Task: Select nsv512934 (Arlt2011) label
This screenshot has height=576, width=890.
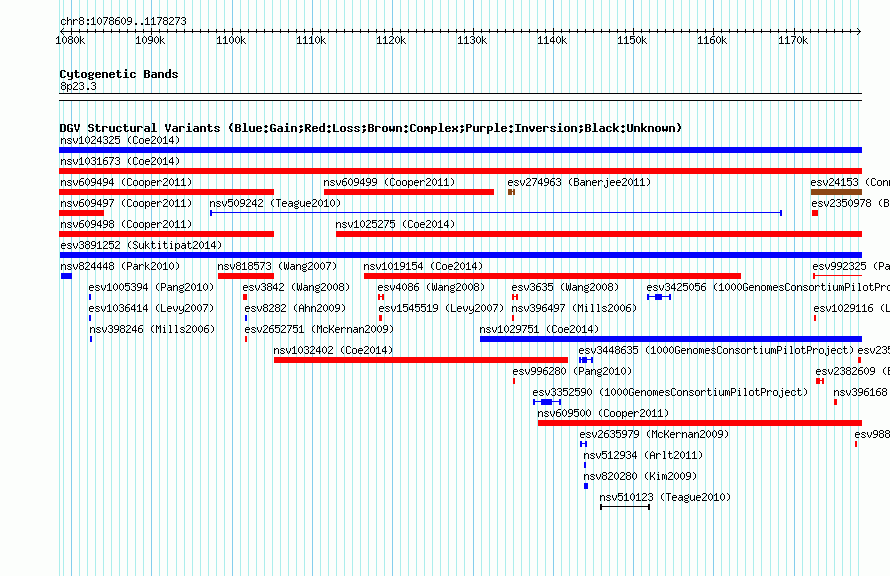Action: click(x=643, y=455)
